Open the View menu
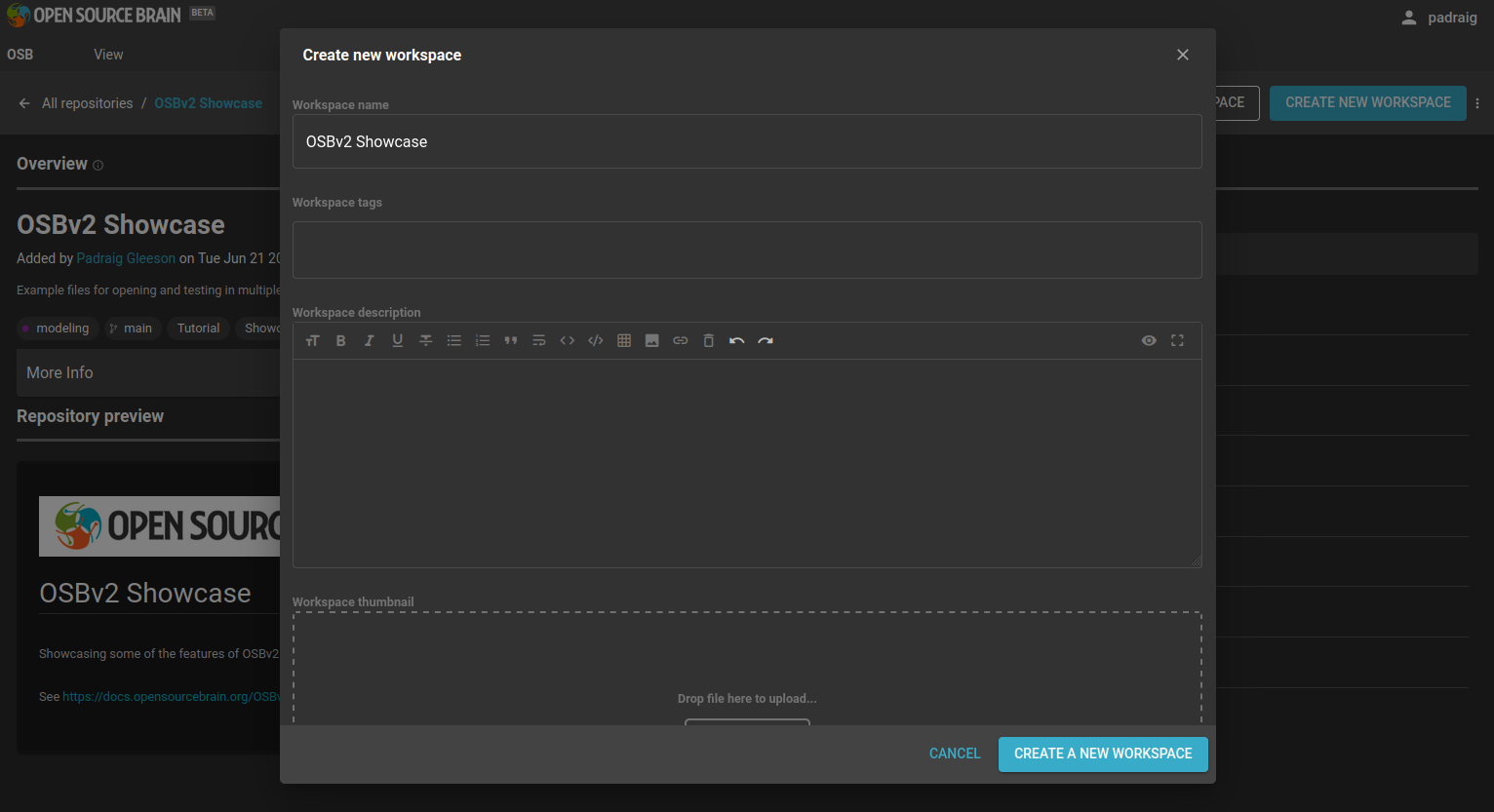1494x812 pixels. coord(108,55)
